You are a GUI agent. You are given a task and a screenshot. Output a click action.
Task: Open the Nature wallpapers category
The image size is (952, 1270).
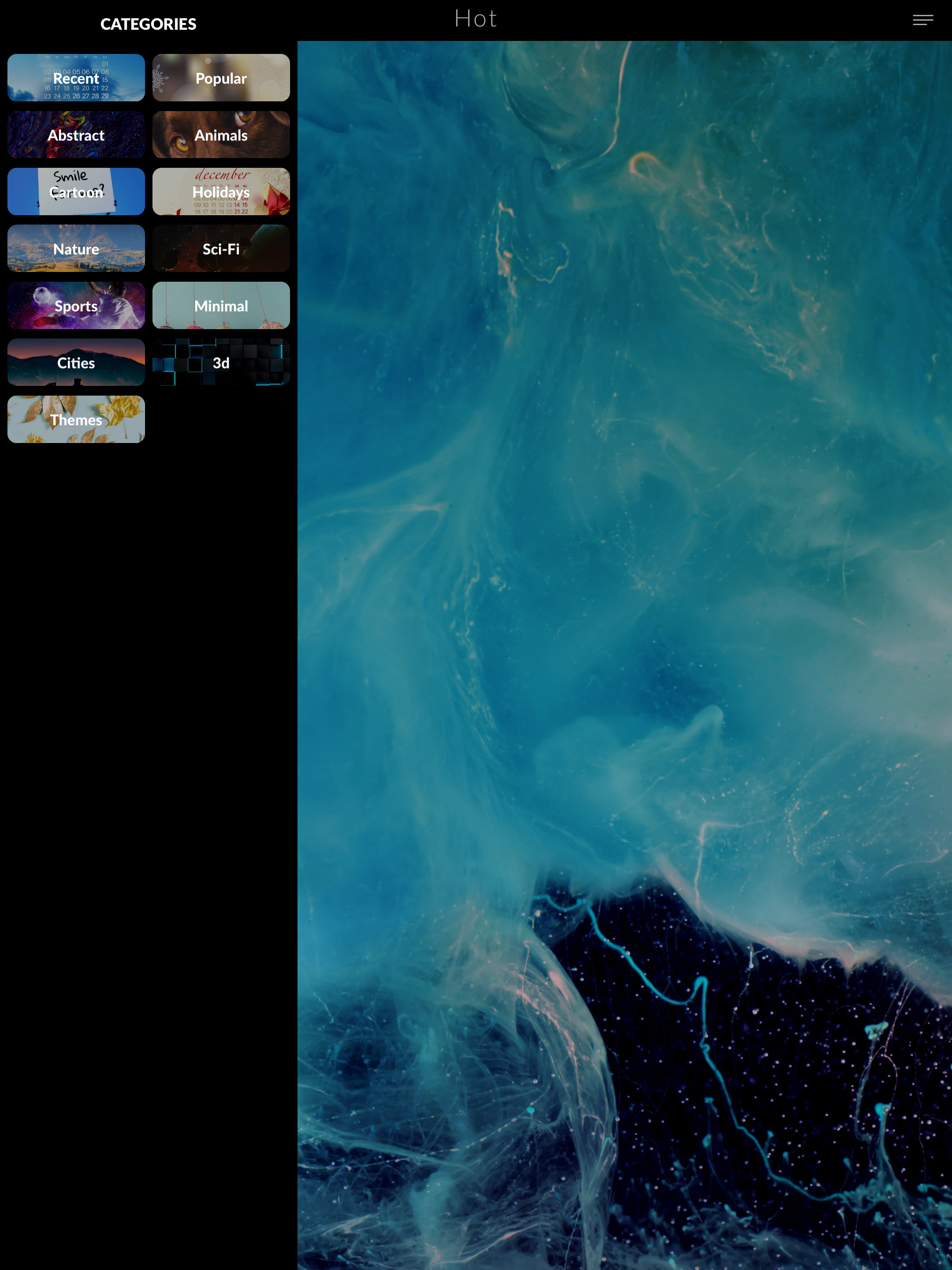(76, 248)
